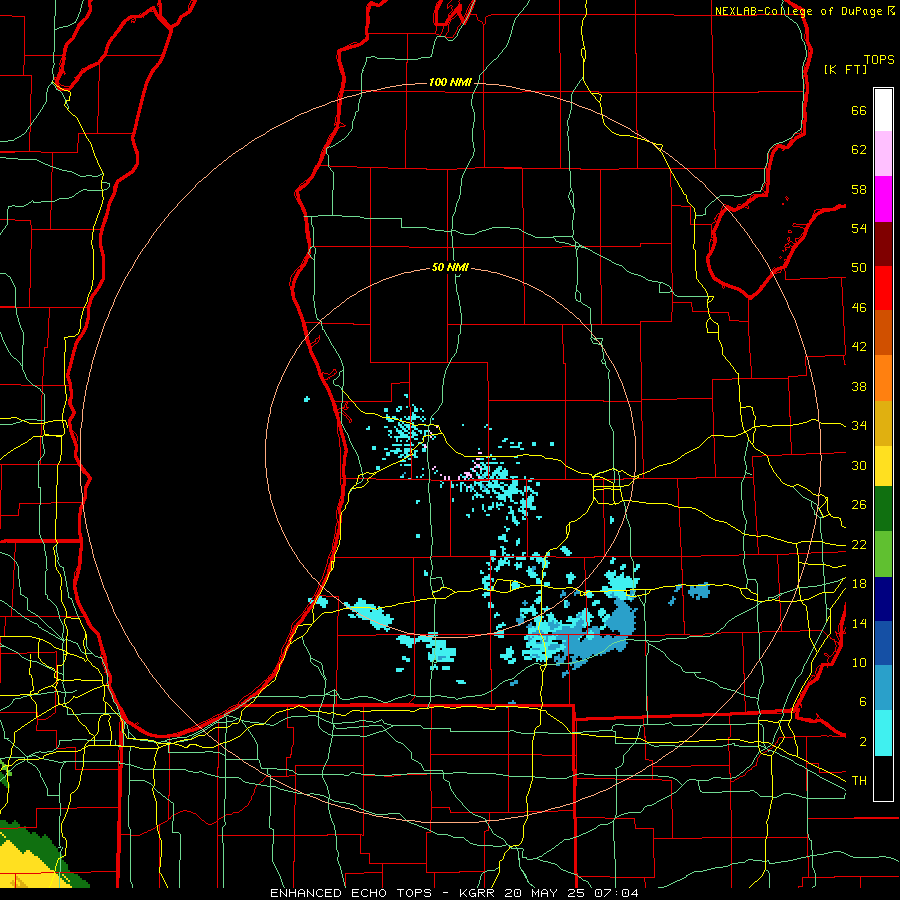
Task: Click the medium blue 18 kft swatch
Action: [x=883, y=643]
